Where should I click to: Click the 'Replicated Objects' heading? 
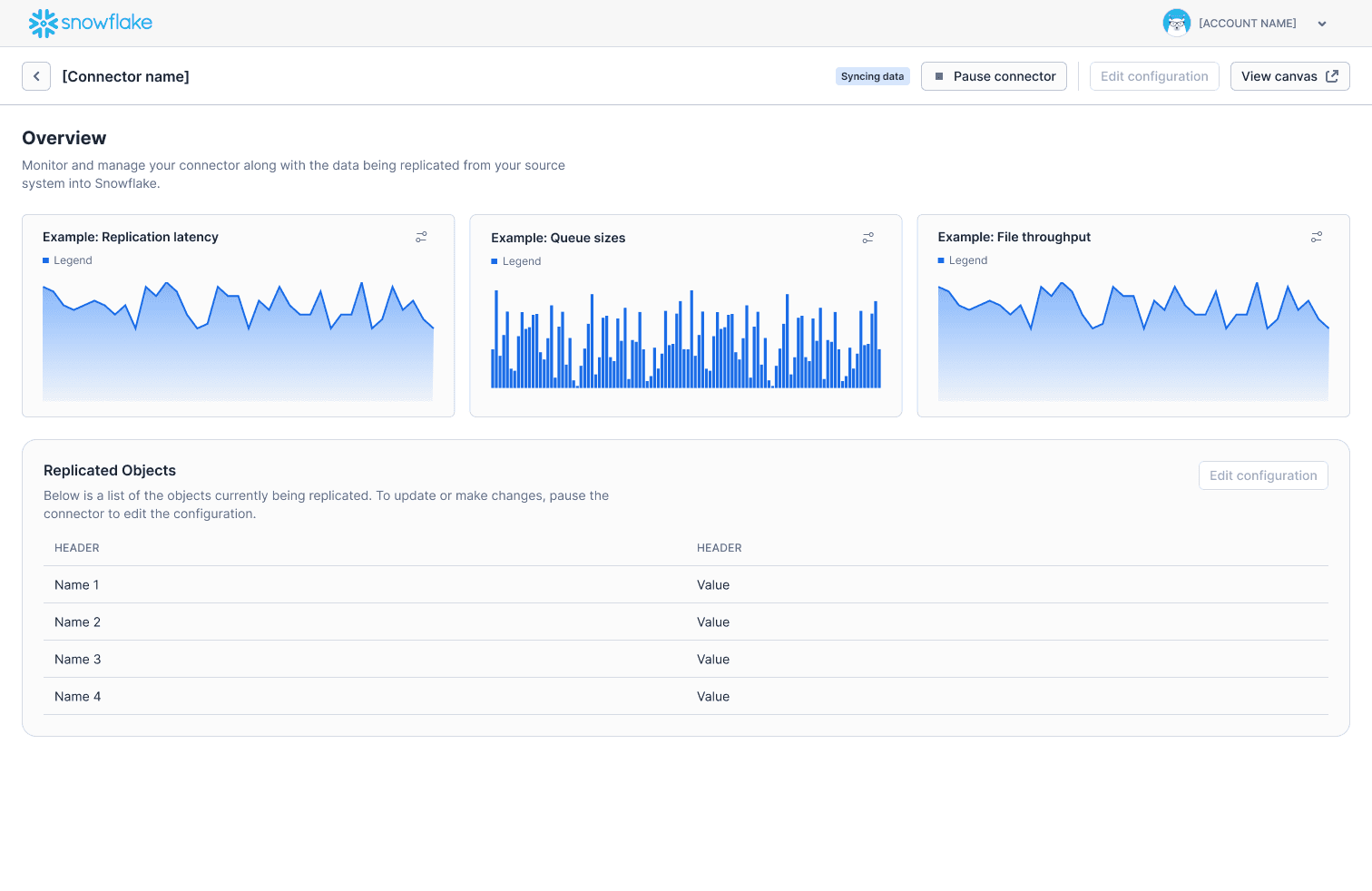[110, 470]
